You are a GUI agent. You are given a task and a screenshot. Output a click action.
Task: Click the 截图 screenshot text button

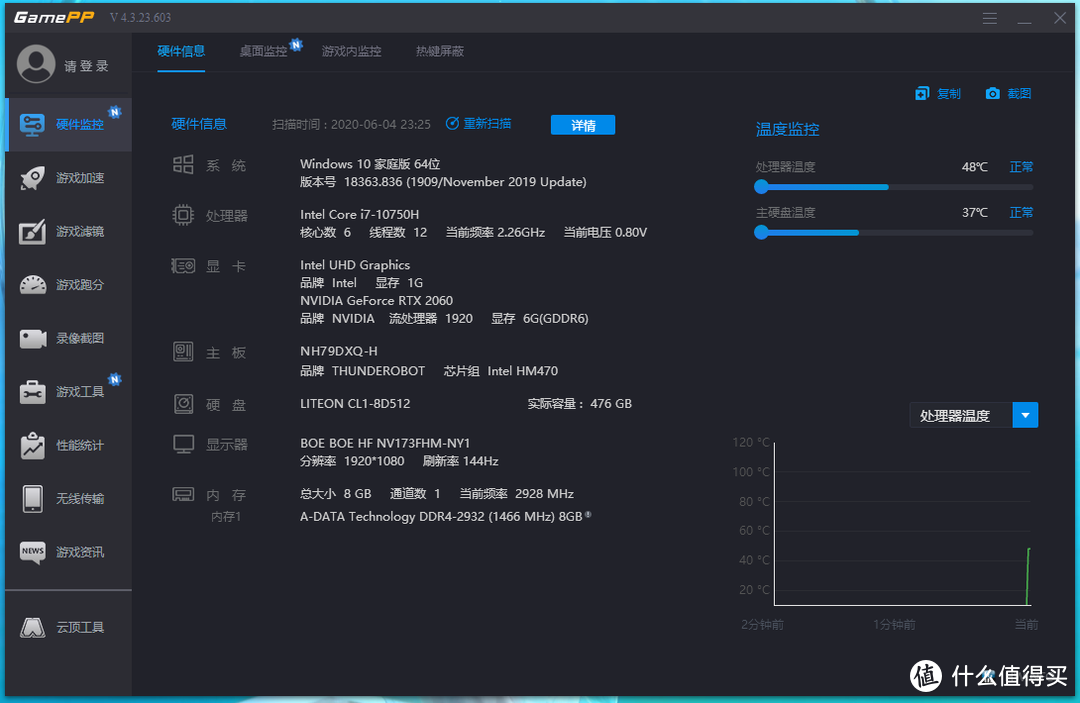point(1019,93)
